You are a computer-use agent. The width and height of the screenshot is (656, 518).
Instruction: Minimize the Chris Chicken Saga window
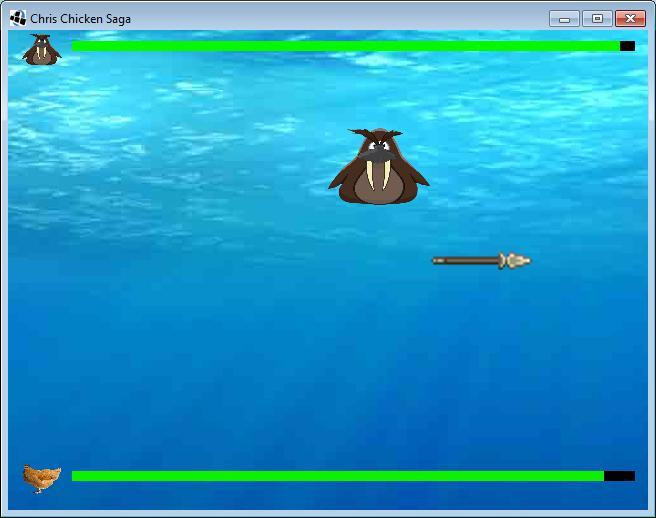click(564, 19)
